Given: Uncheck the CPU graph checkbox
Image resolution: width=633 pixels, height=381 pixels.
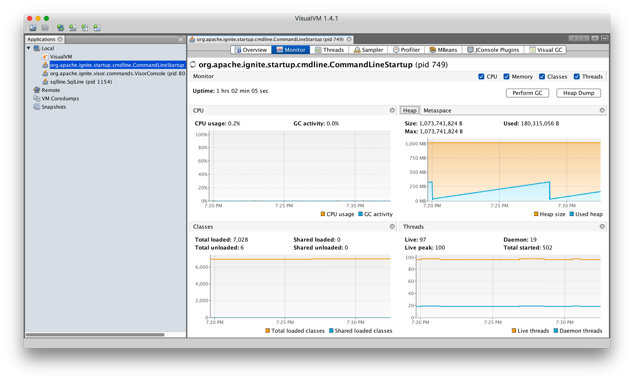Looking at the screenshot, I should click(x=481, y=76).
